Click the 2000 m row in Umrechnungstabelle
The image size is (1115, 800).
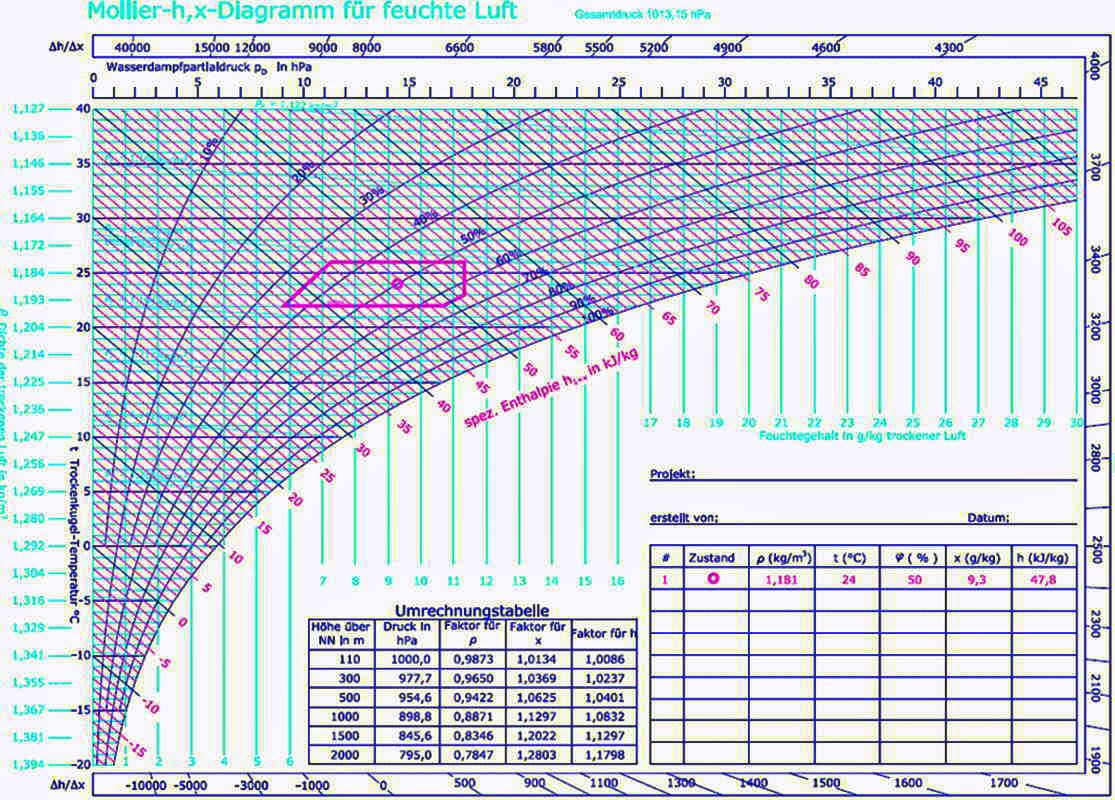tap(473, 754)
